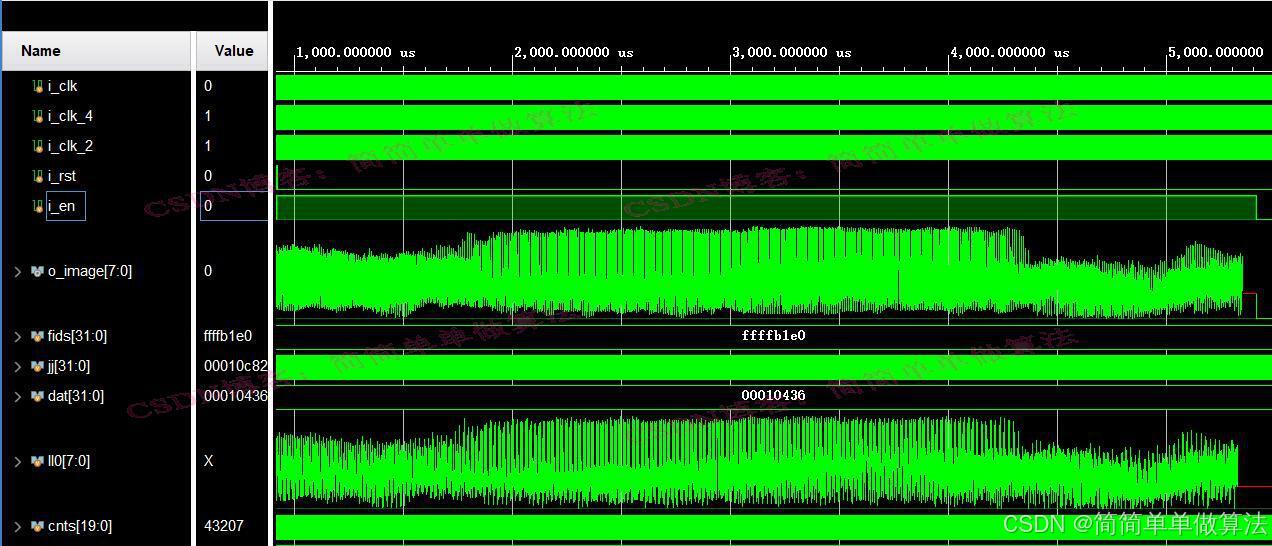This screenshot has width=1272, height=546.
Task: Click the cnts value 43207
Action: point(224,526)
